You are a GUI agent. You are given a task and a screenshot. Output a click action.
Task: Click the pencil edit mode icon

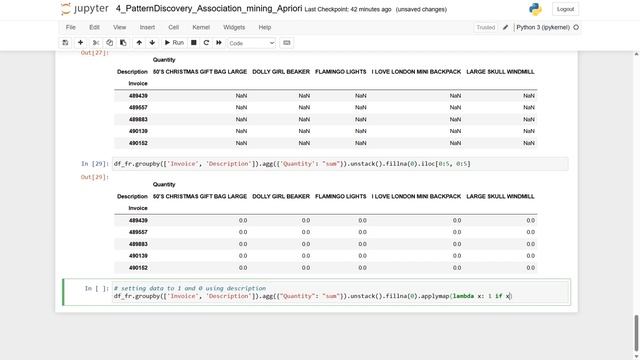click(x=505, y=27)
